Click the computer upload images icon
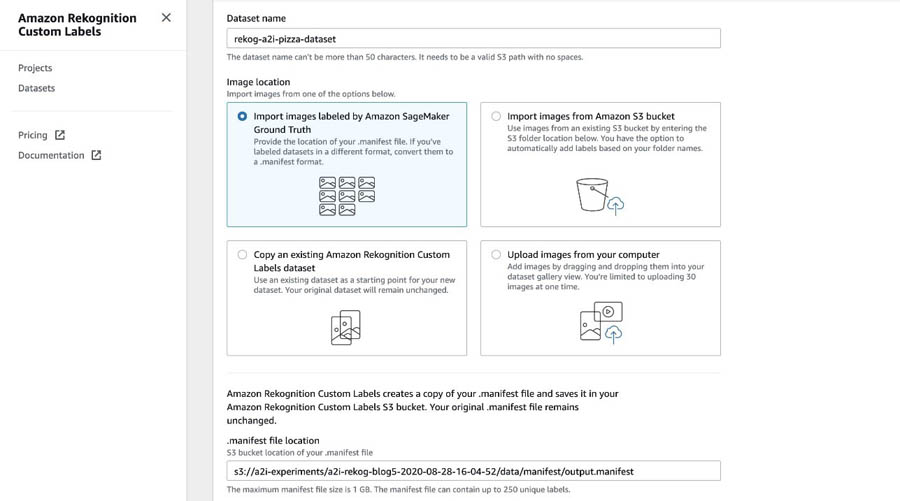 [601, 323]
